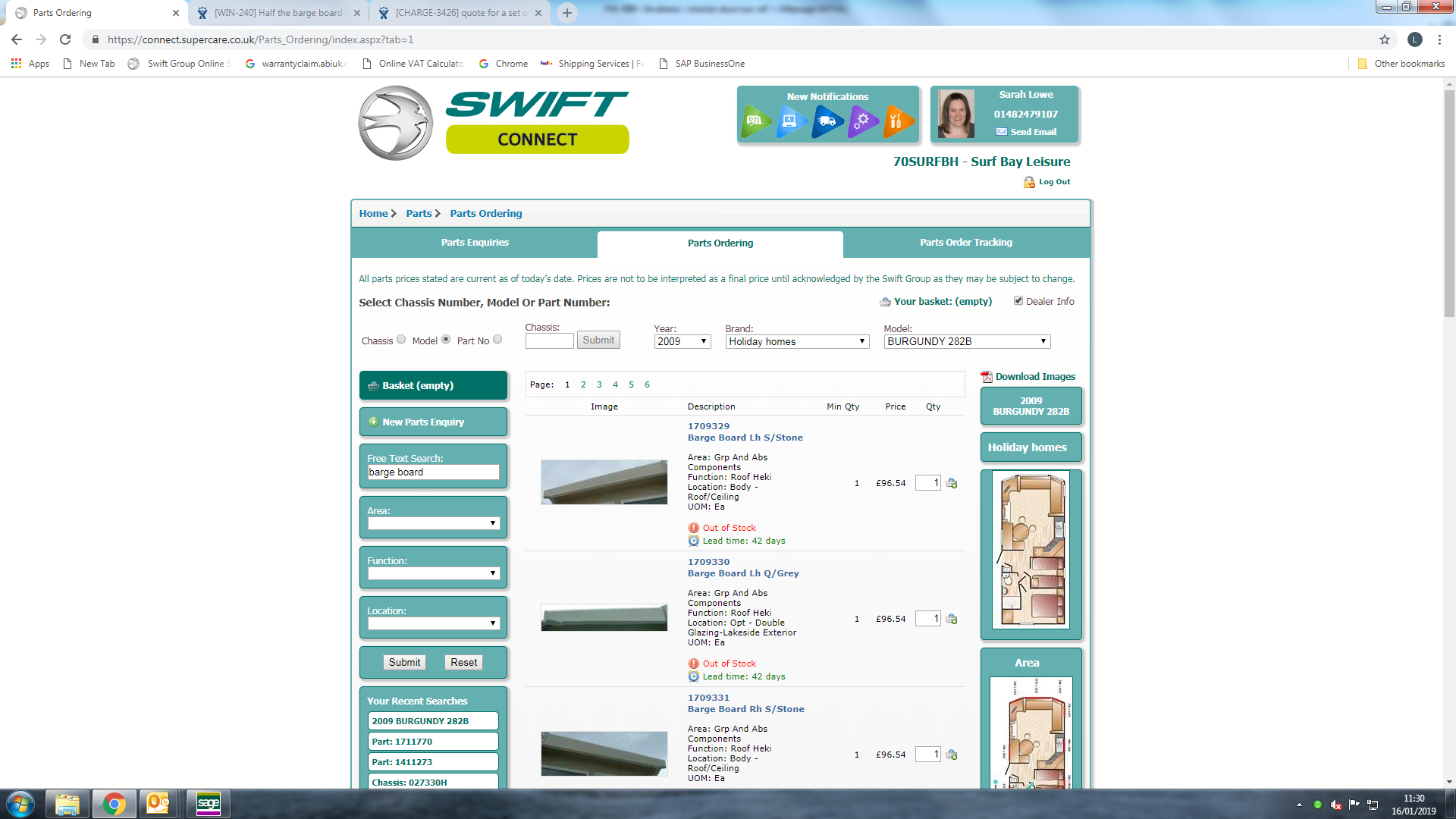Click the Download Images PDF icon

click(x=987, y=377)
